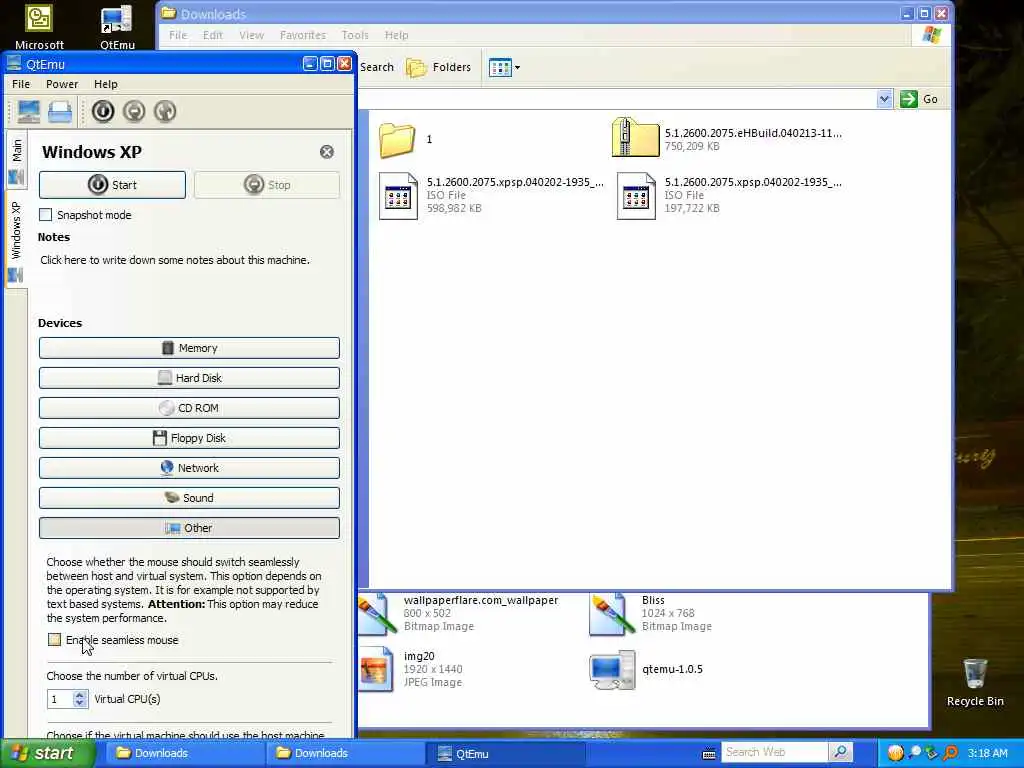The height and width of the screenshot is (768, 1024).
Task: Open the View menu in Downloads window
Action: [x=251, y=35]
